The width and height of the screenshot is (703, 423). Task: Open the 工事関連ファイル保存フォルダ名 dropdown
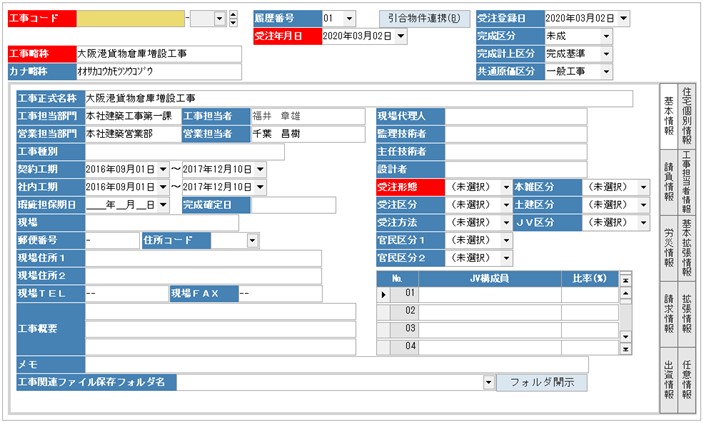488,382
